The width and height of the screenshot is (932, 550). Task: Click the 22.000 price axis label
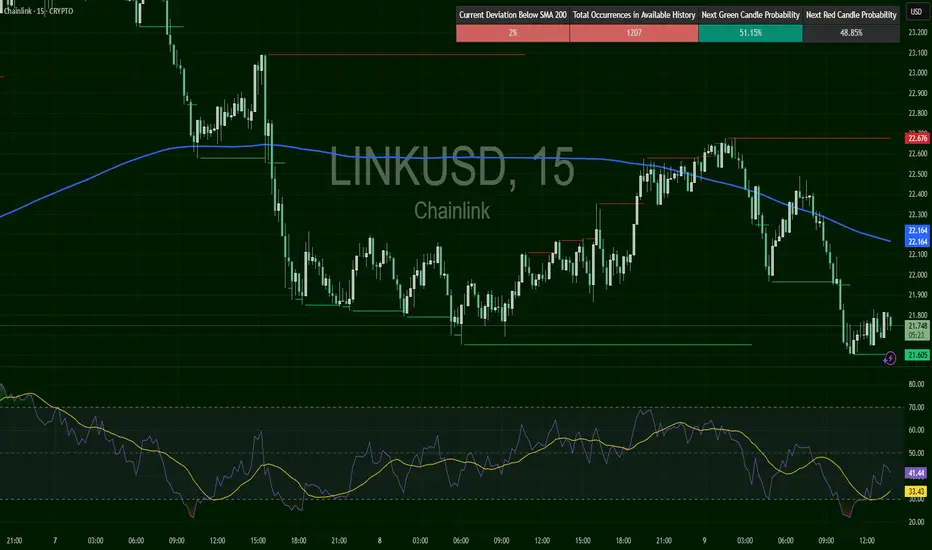(918, 275)
